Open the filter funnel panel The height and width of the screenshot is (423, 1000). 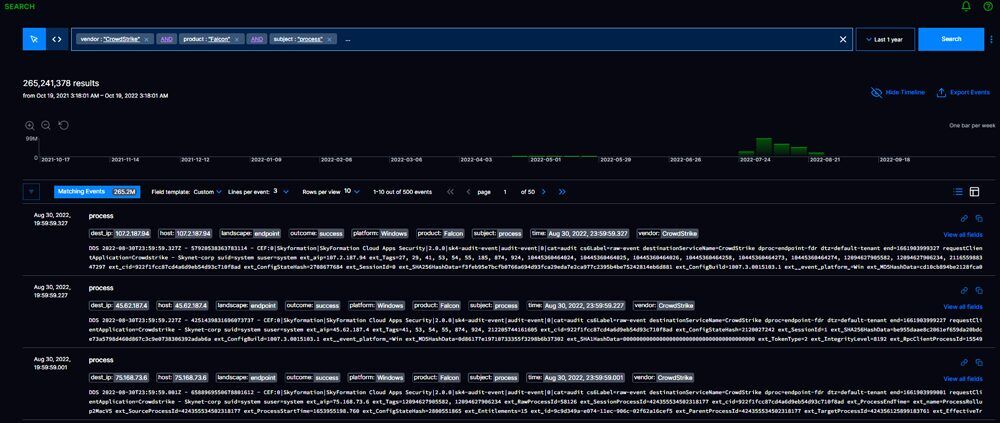click(32, 191)
